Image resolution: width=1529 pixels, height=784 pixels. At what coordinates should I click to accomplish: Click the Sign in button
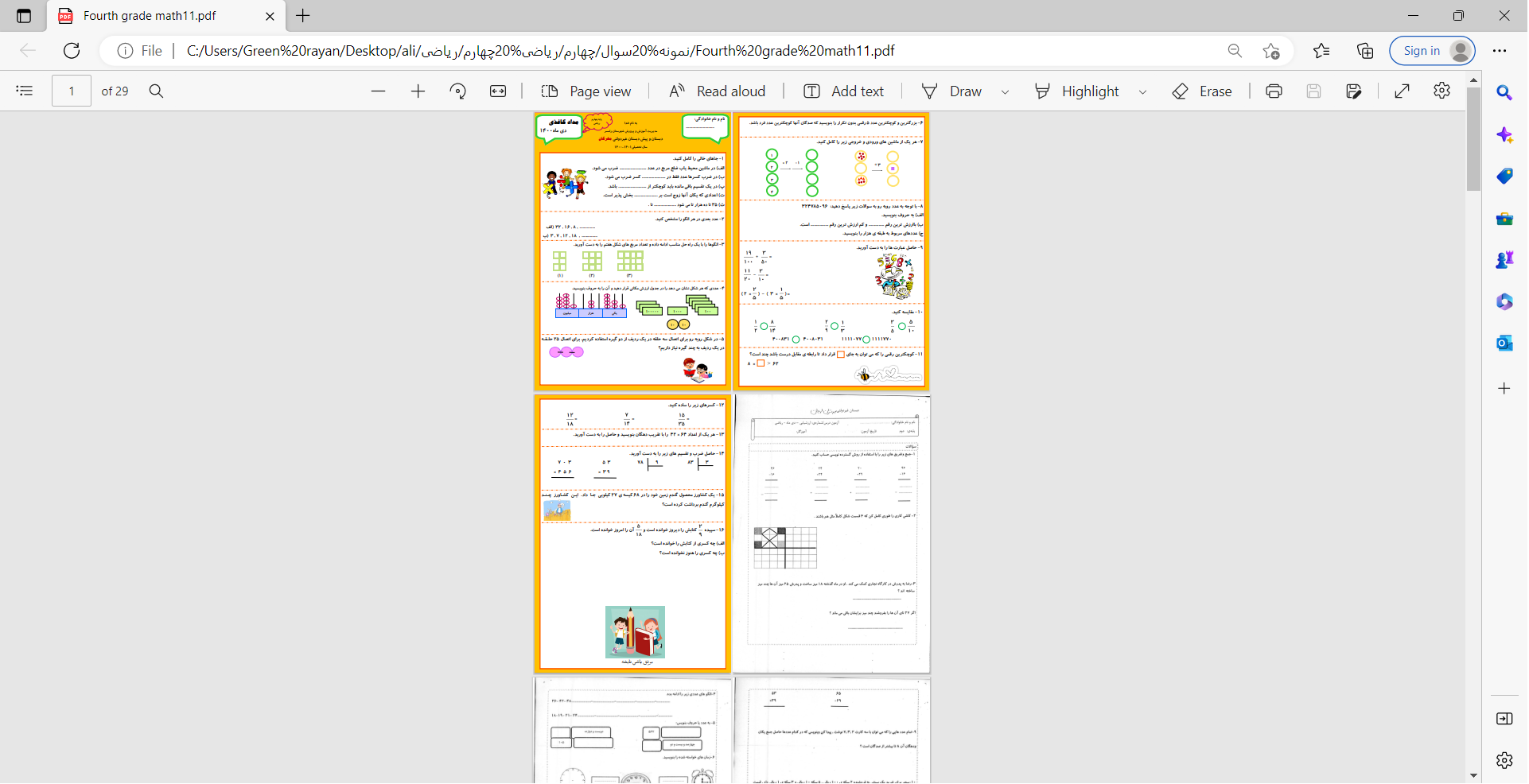pos(1432,51)
